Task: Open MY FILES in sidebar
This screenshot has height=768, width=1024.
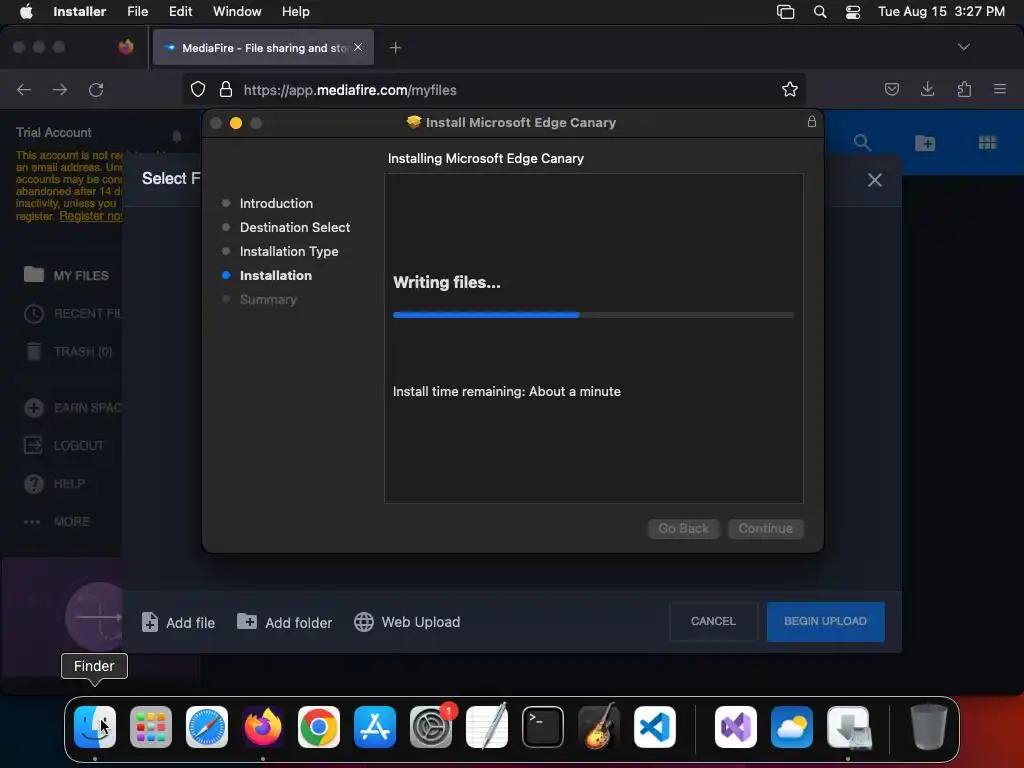Action: [66, 276]
